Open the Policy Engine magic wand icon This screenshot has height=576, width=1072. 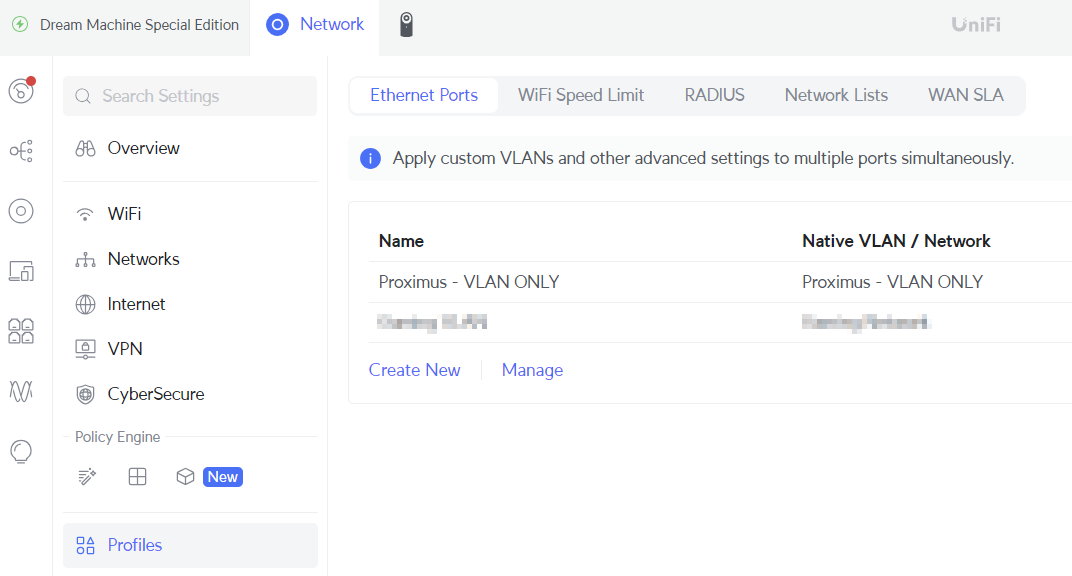[x=86, y=477]
